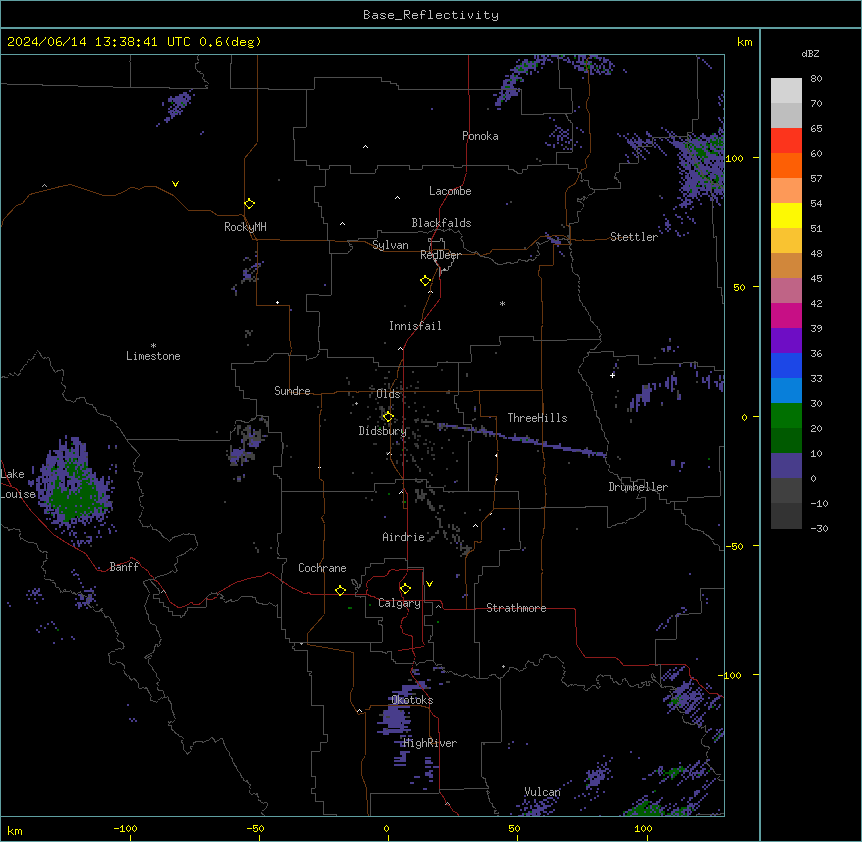Image resolution: width=862 pixels, height=842 pixels.
Task: Click the Ponoka city label
Action: tap(480, 136)
